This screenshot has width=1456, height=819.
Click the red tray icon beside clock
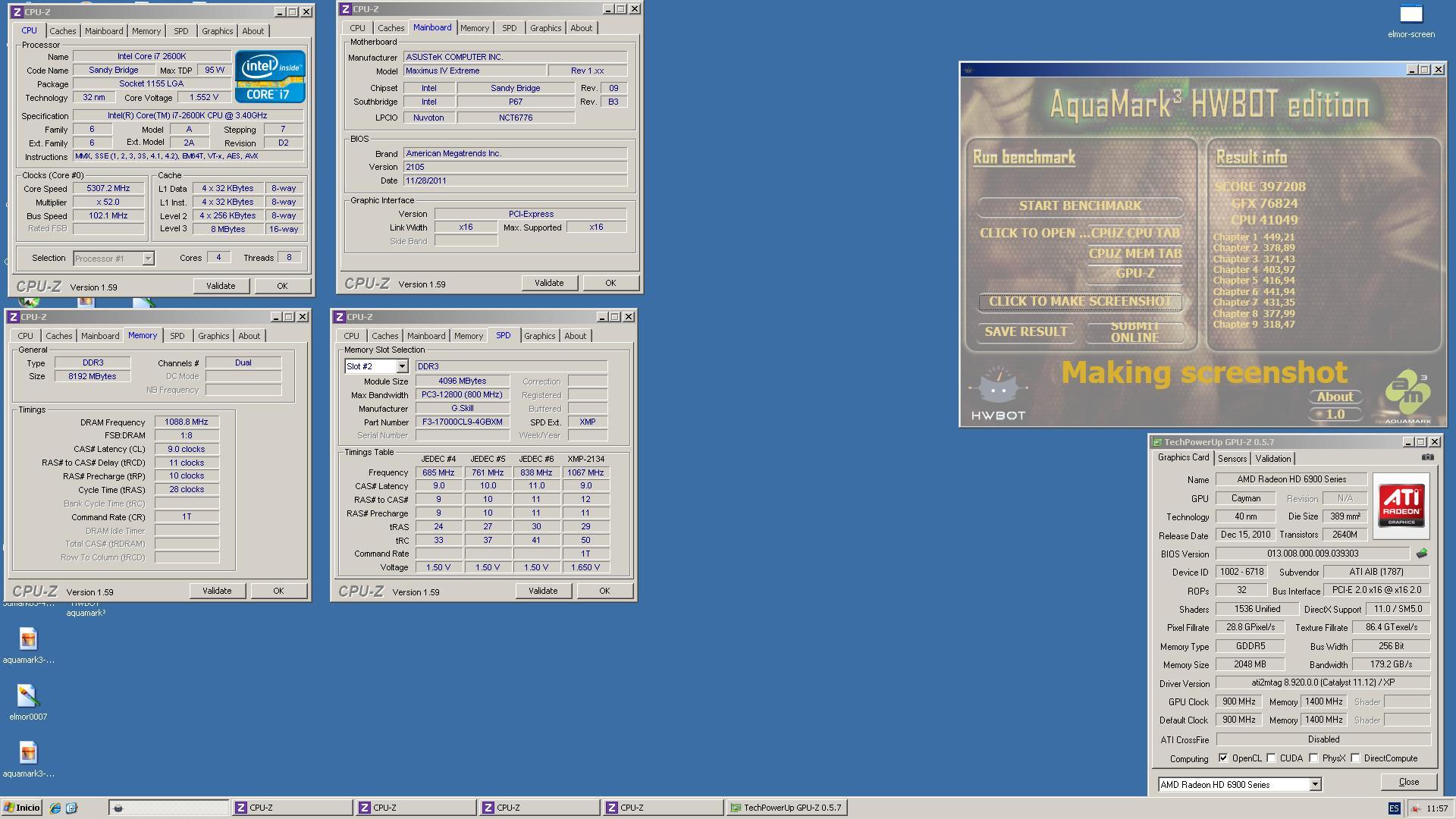(x=1415, y=808)
